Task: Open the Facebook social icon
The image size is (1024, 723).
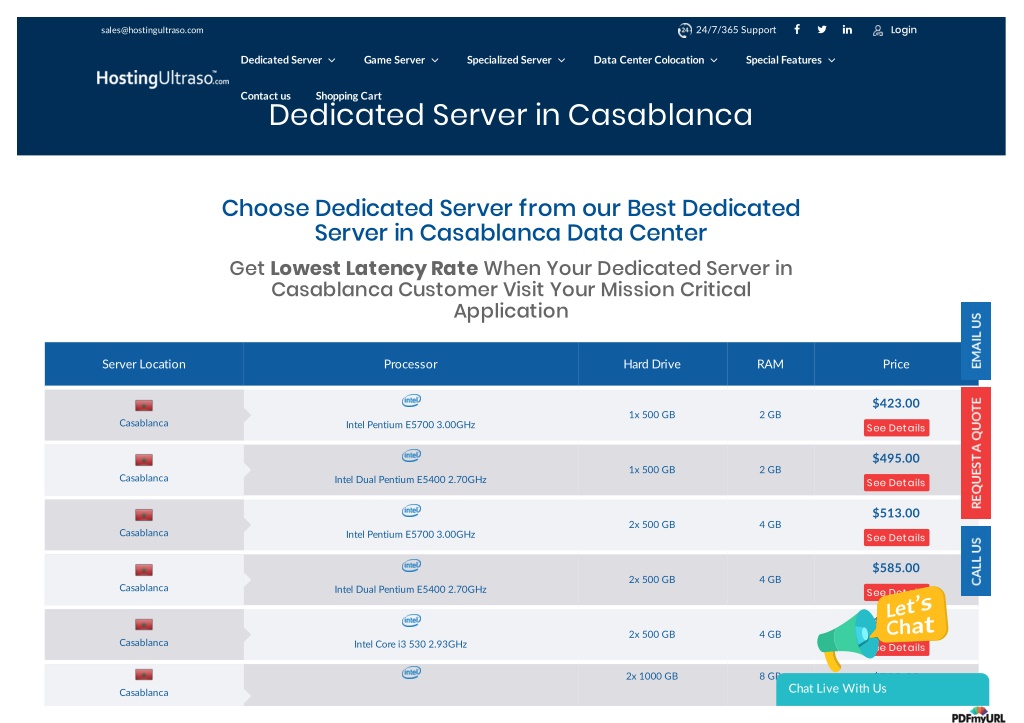Action: (797, 29)
